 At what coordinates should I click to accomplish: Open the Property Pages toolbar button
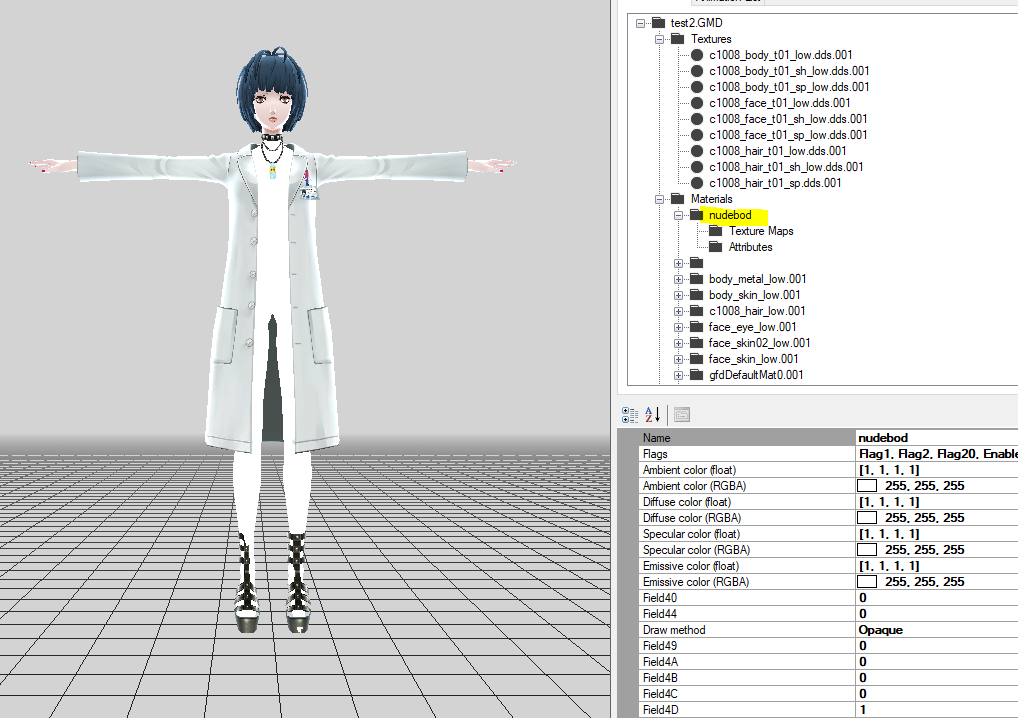(682, 415)
